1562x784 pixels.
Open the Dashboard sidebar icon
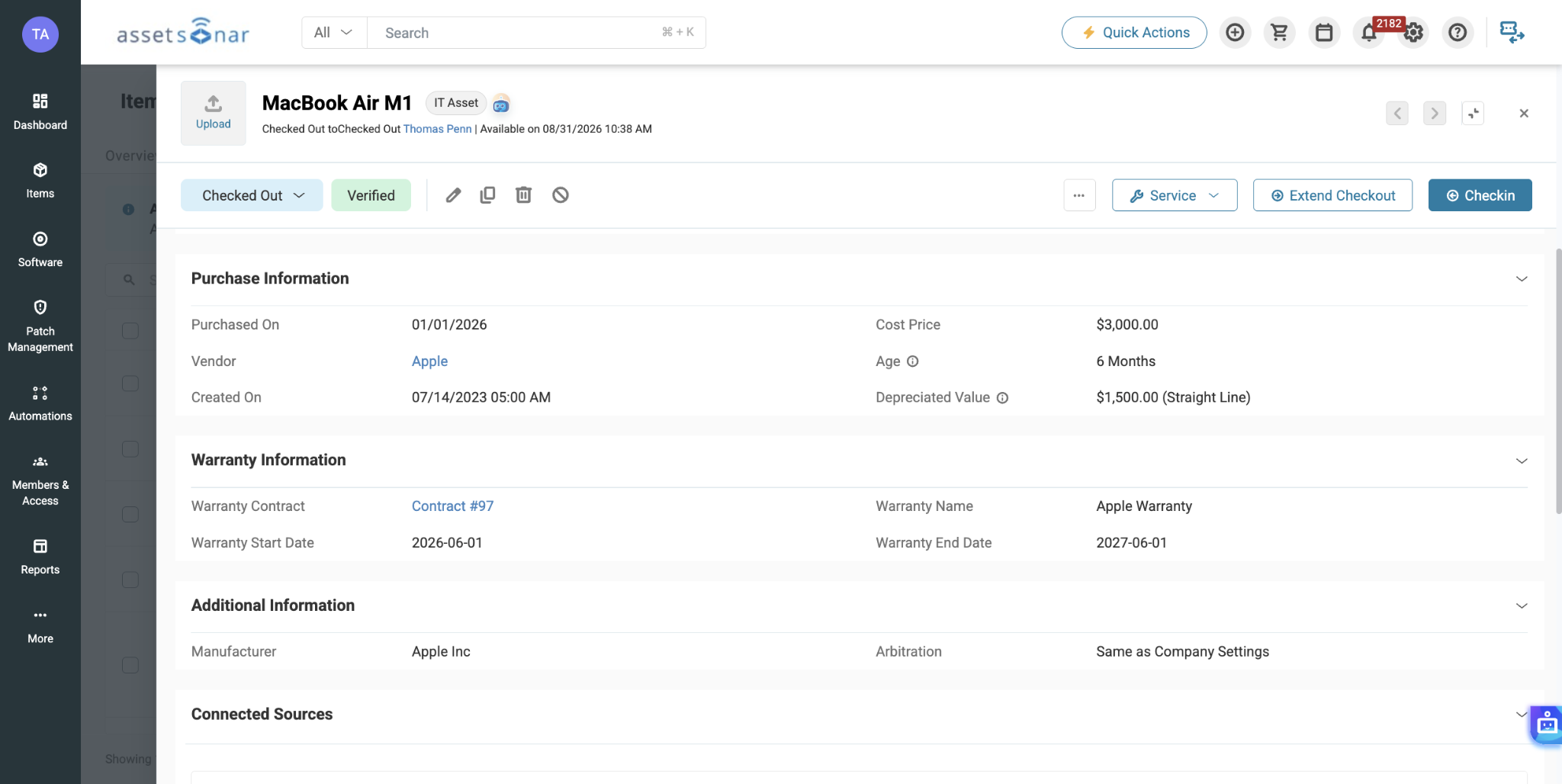pos(40,111)
